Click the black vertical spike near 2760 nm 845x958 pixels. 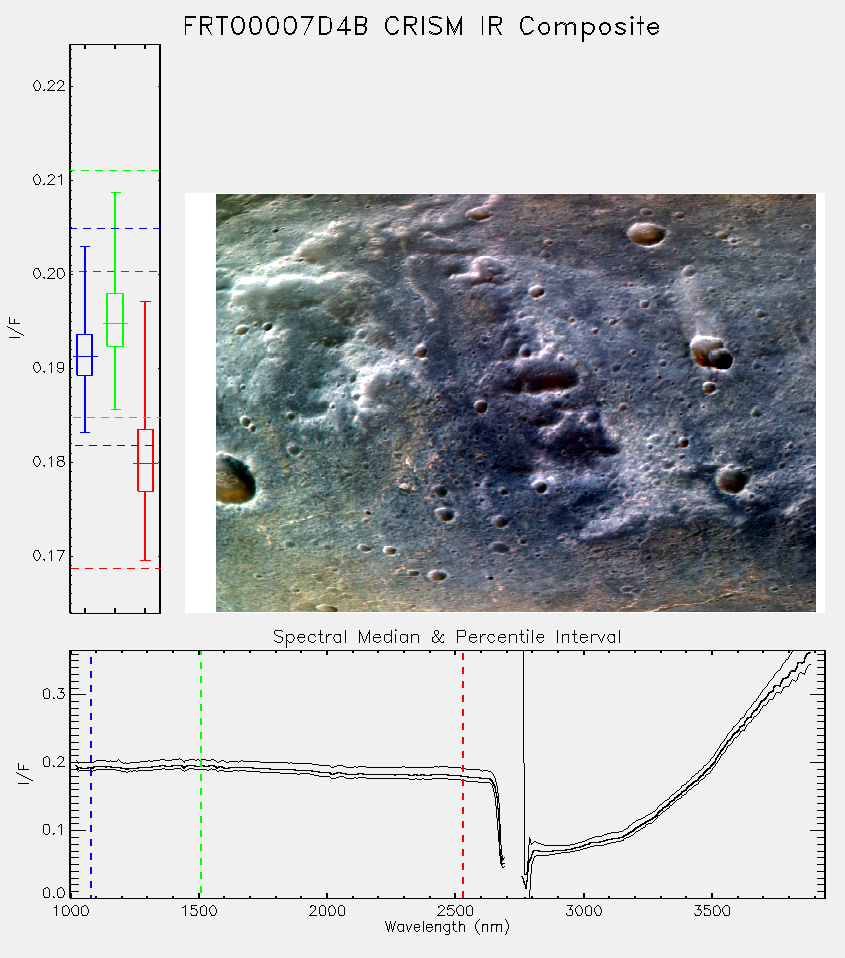tap(523, 764)
